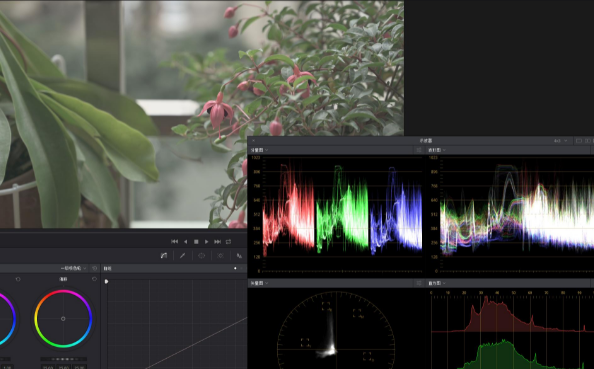Screen dimensions: 594x369
Task: Click the scopes window title bar text
Action: click(x=425, y=141)
